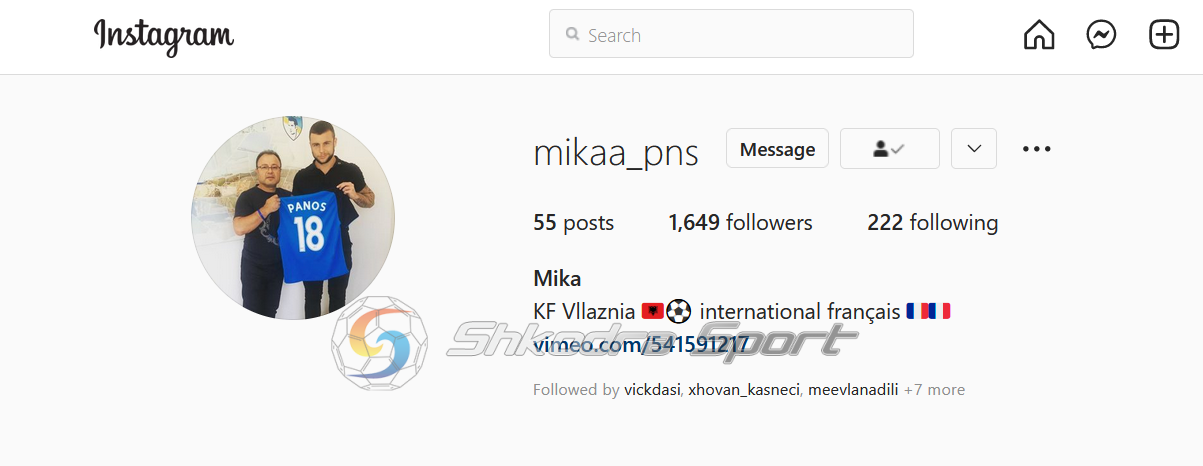Viewport: 1203px width, 466px height.
Task: Open follower vickdasi profile
Action: [653, 390]
